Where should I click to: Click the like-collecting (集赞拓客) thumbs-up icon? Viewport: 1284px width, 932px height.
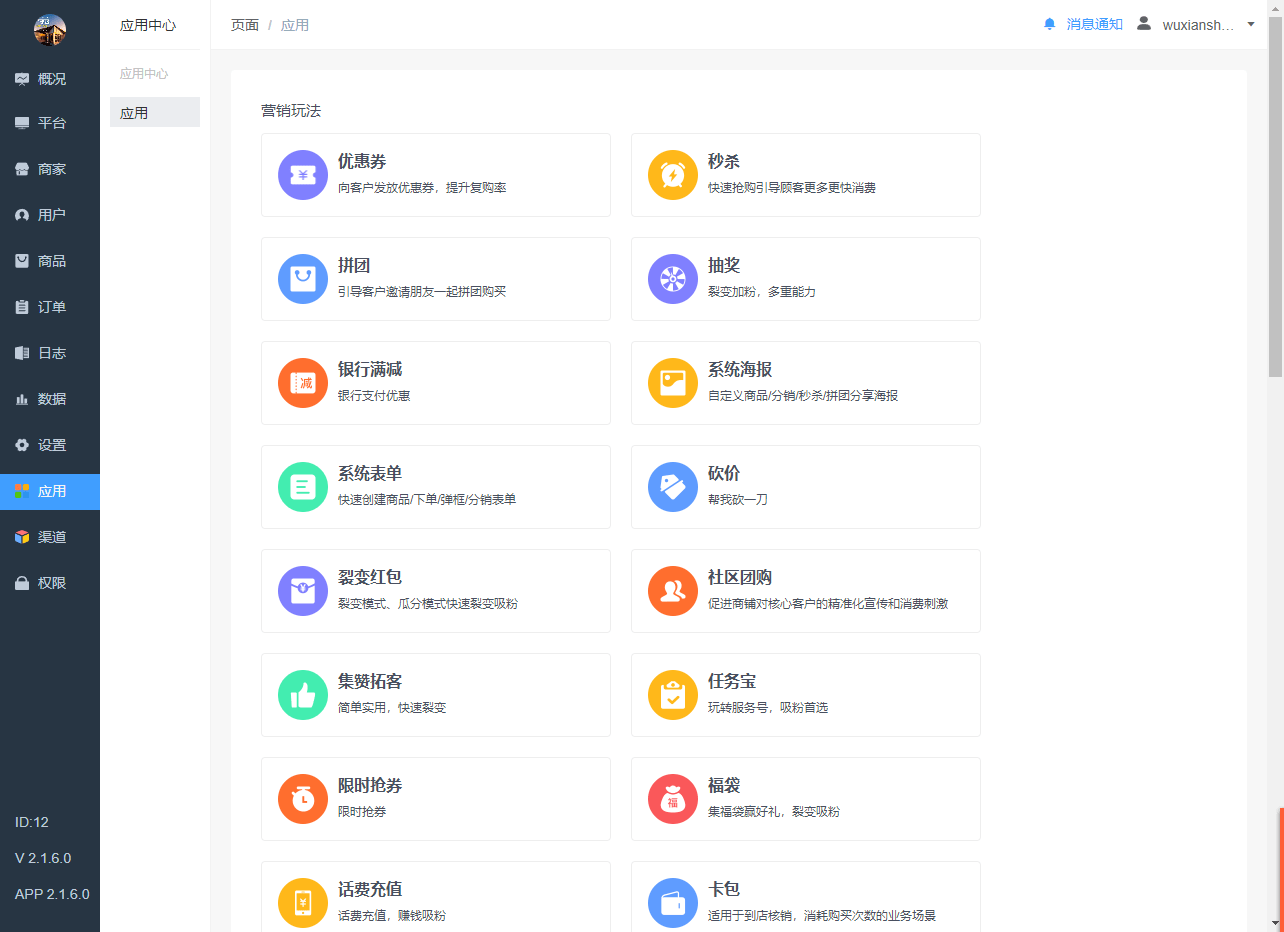[302, 695]
